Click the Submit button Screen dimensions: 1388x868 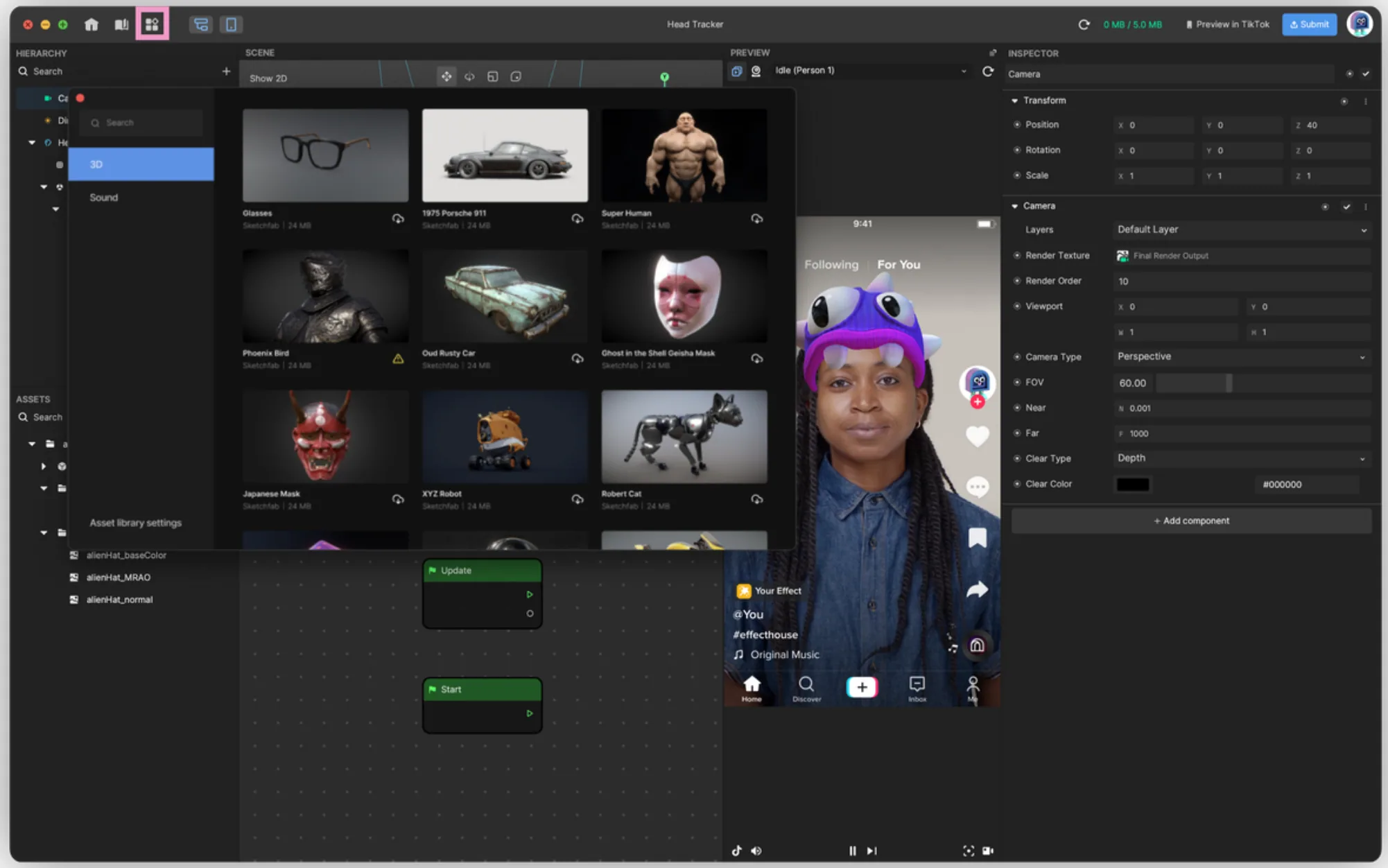[1310, 24]
